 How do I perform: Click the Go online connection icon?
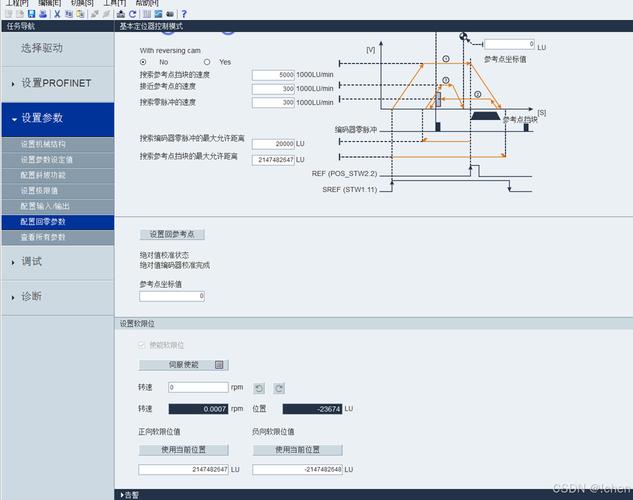pos(95,14)
